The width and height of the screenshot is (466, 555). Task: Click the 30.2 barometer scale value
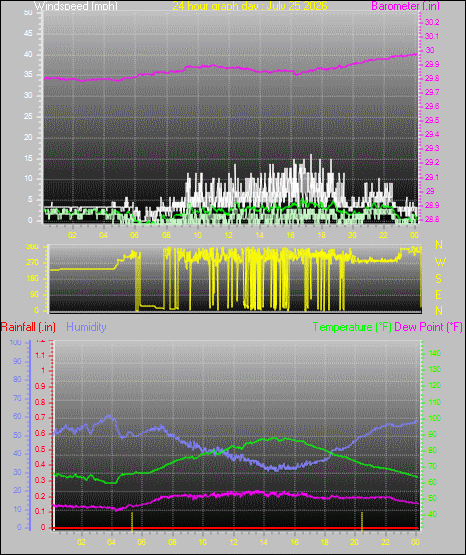point(432,22)
